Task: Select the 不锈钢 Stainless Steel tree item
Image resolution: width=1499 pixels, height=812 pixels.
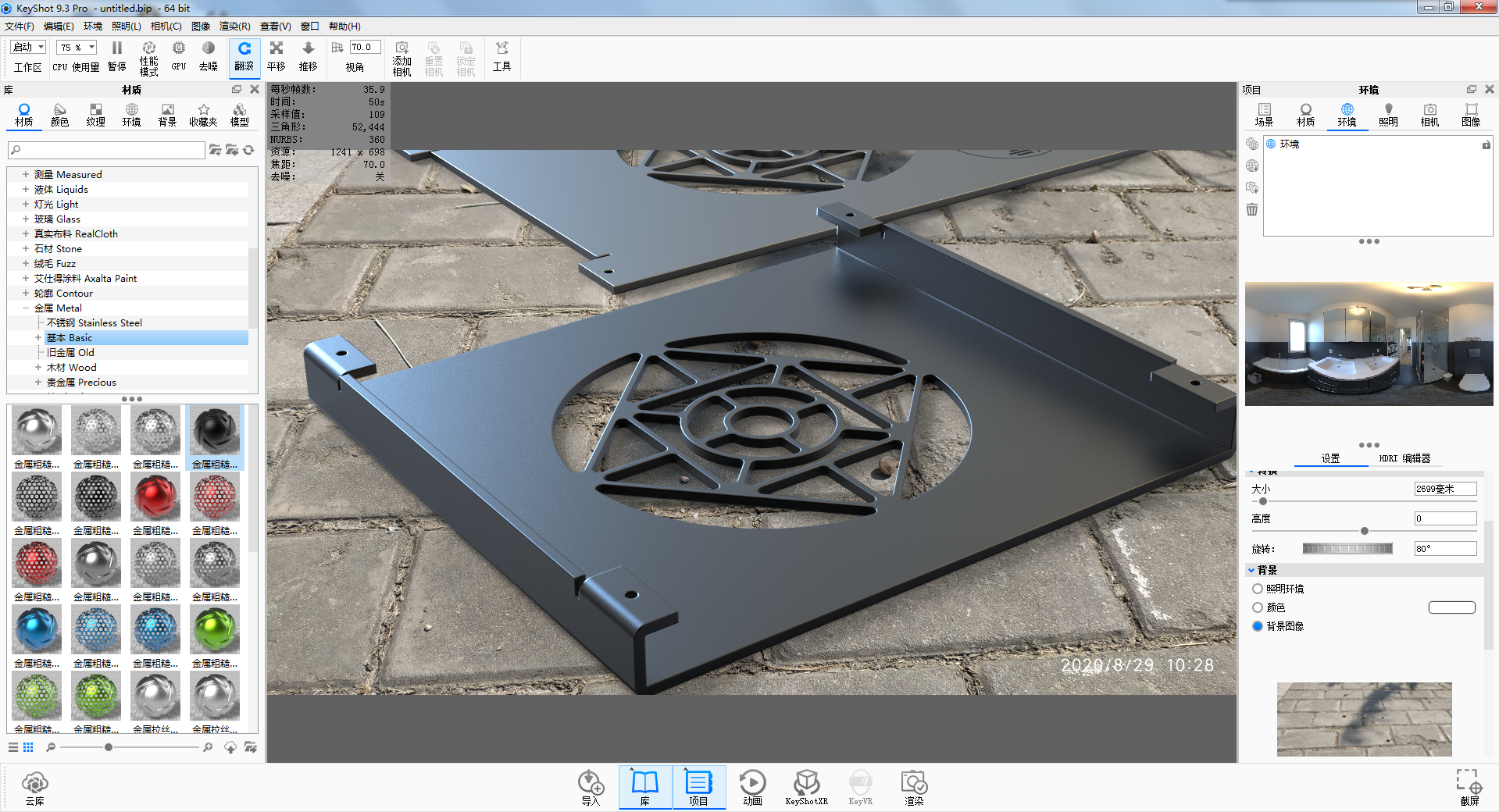Action: [x=95, y=323]
